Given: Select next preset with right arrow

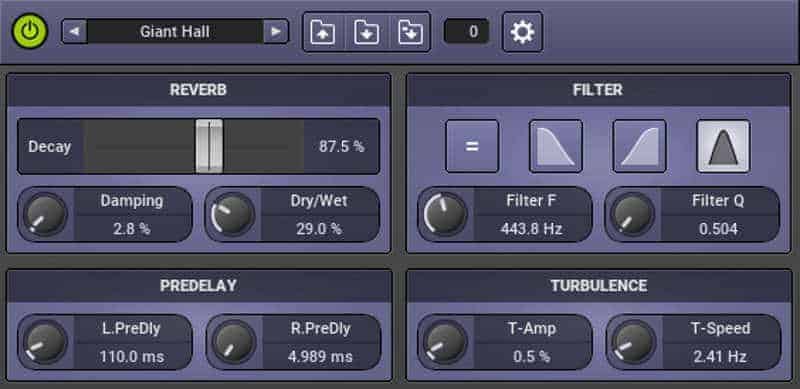Looking at the screenshot, I should pyautogui.click(x=276, y=32).
